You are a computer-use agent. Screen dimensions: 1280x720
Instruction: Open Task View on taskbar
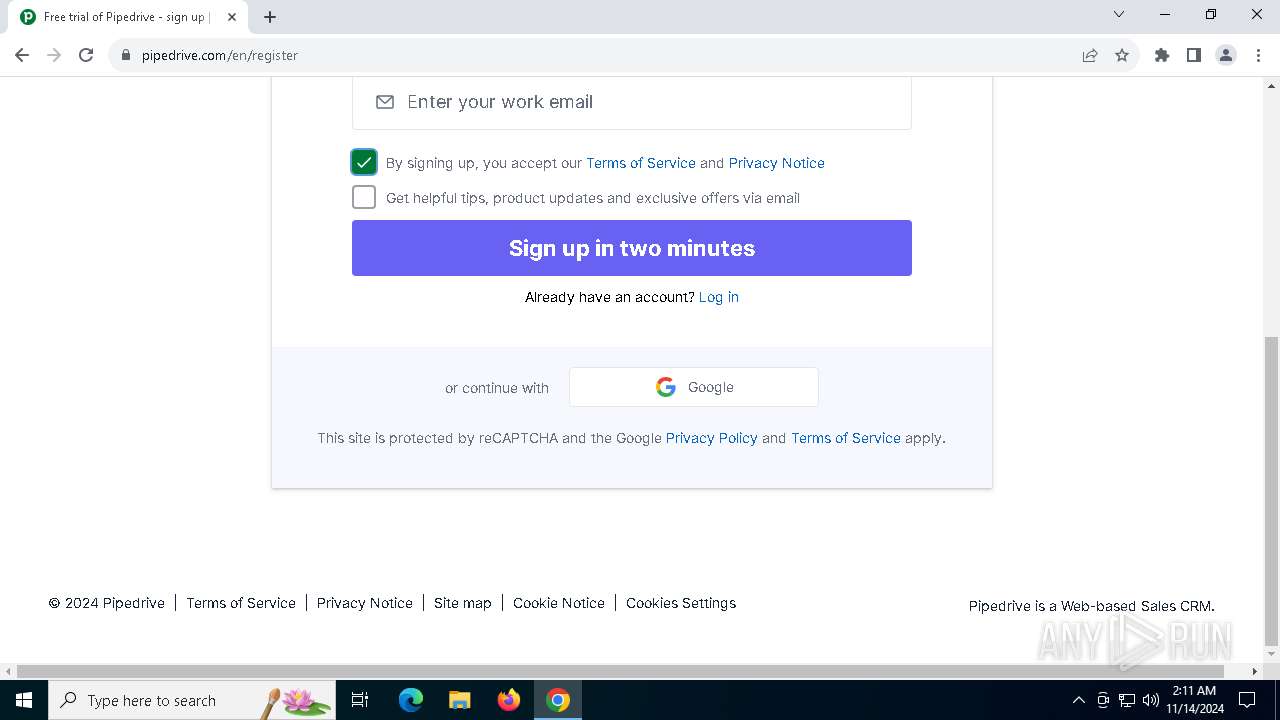[360, 700]
